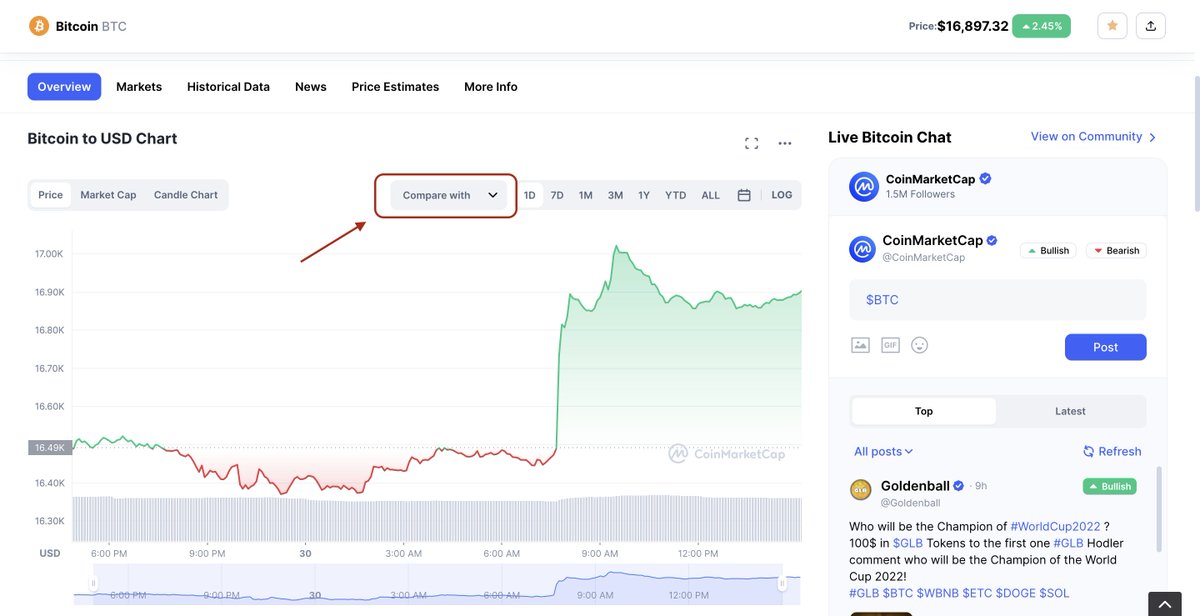Viewport: 1200px width, 616px height.
Task: Click the Refresh icon in chat
Action: click(1089, 452)
